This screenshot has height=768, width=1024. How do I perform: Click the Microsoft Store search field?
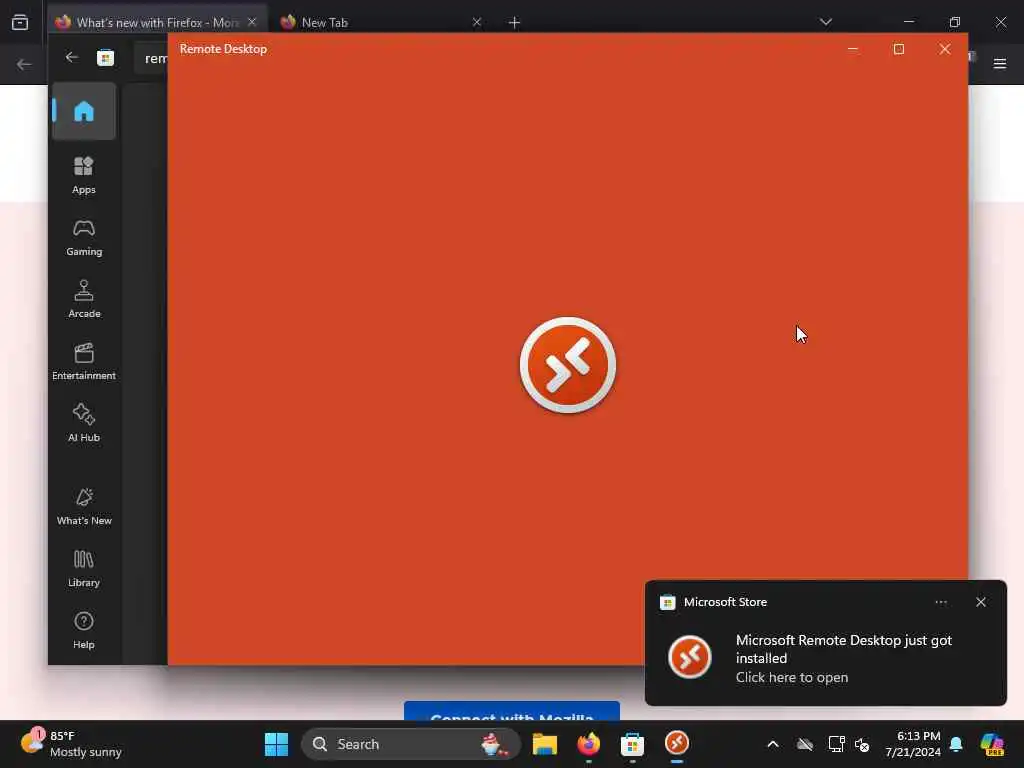[x=152, y=58]
